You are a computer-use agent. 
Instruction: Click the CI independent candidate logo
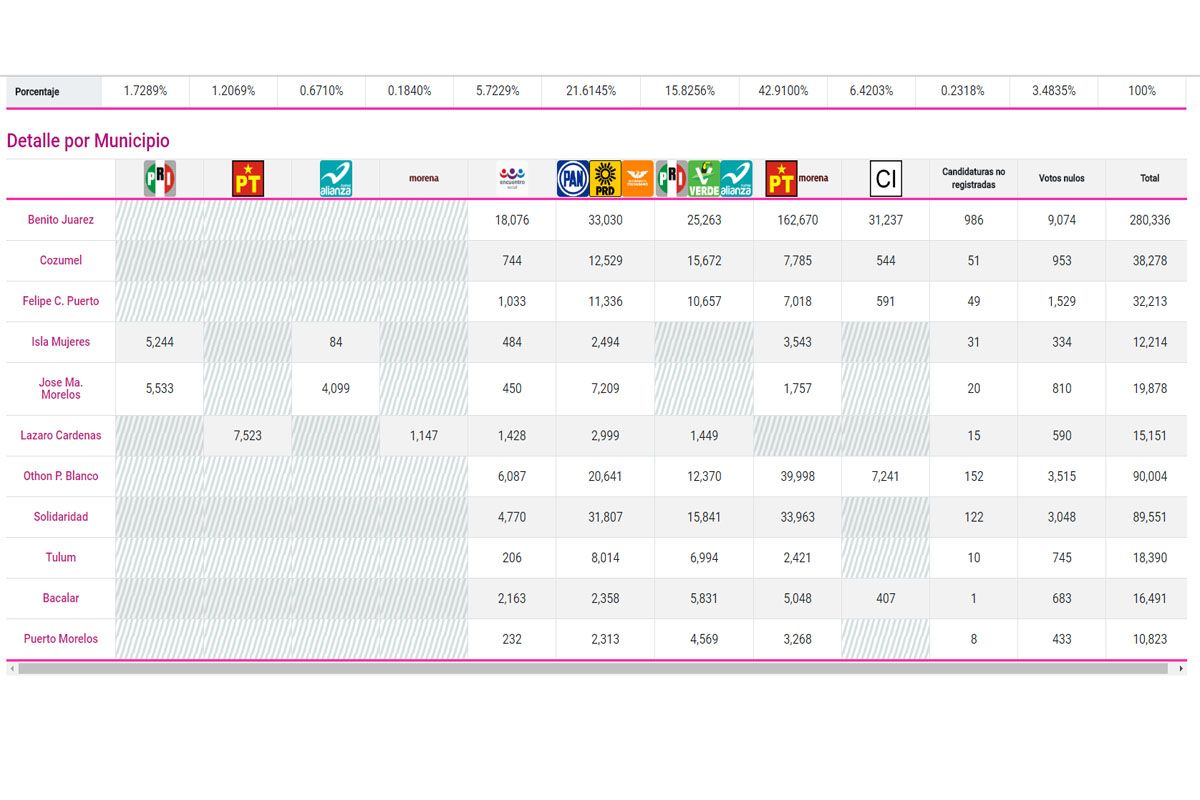pyautogui.click(x=886, y=178)
